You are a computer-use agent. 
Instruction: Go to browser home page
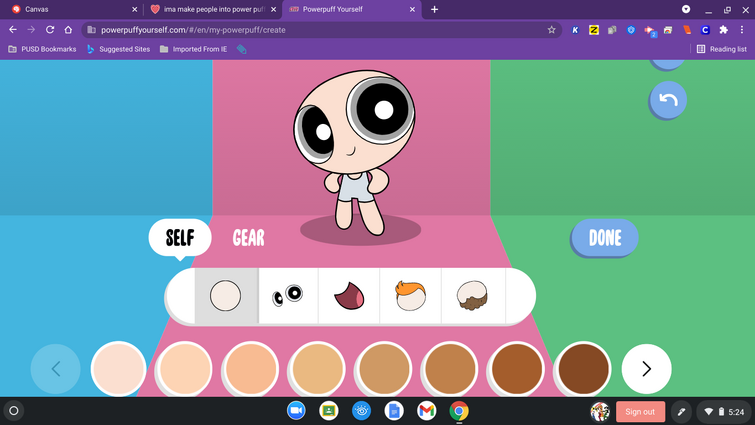click(x=68, y=30)
